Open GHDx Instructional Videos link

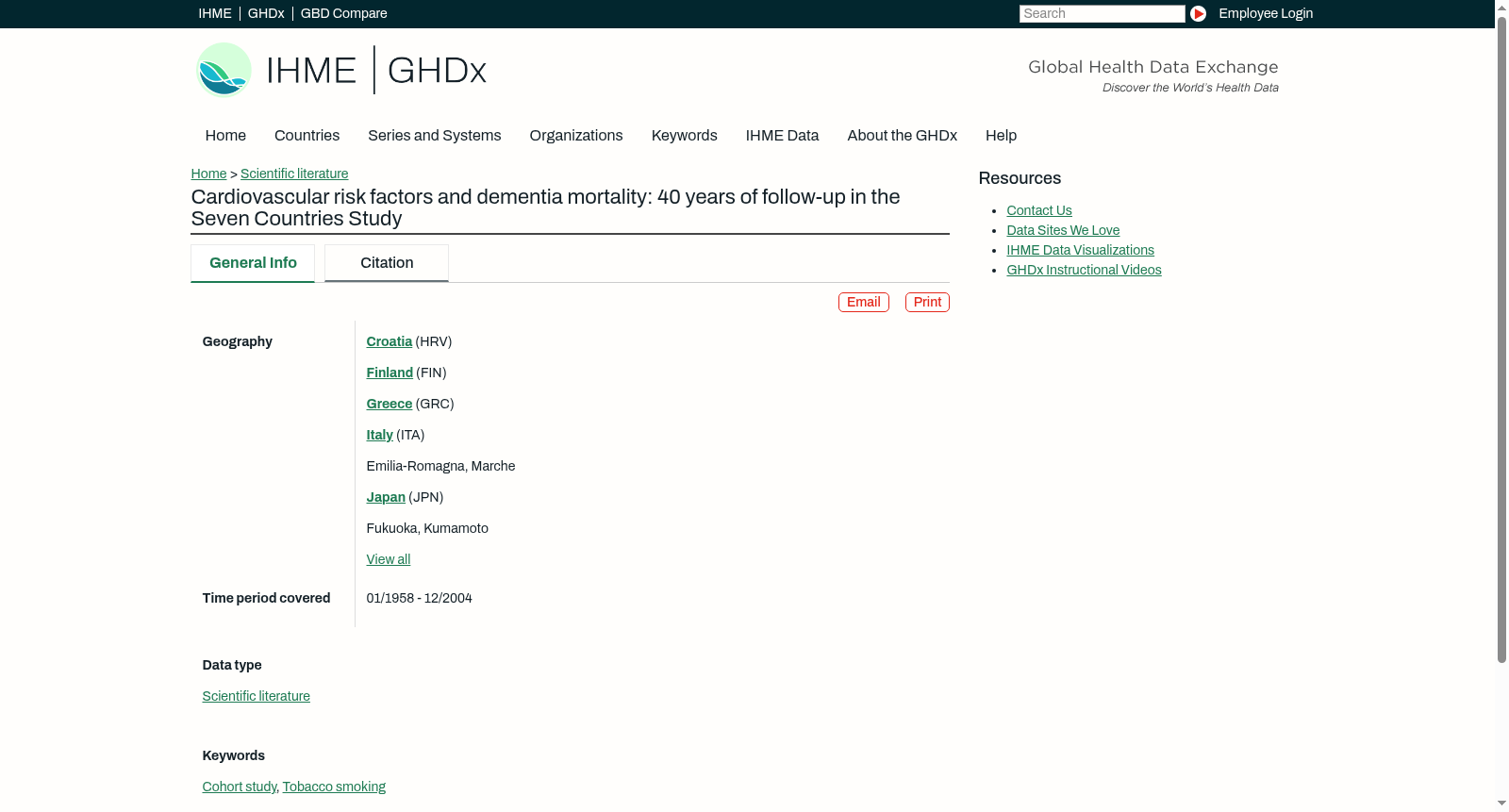click(1085, 270)
